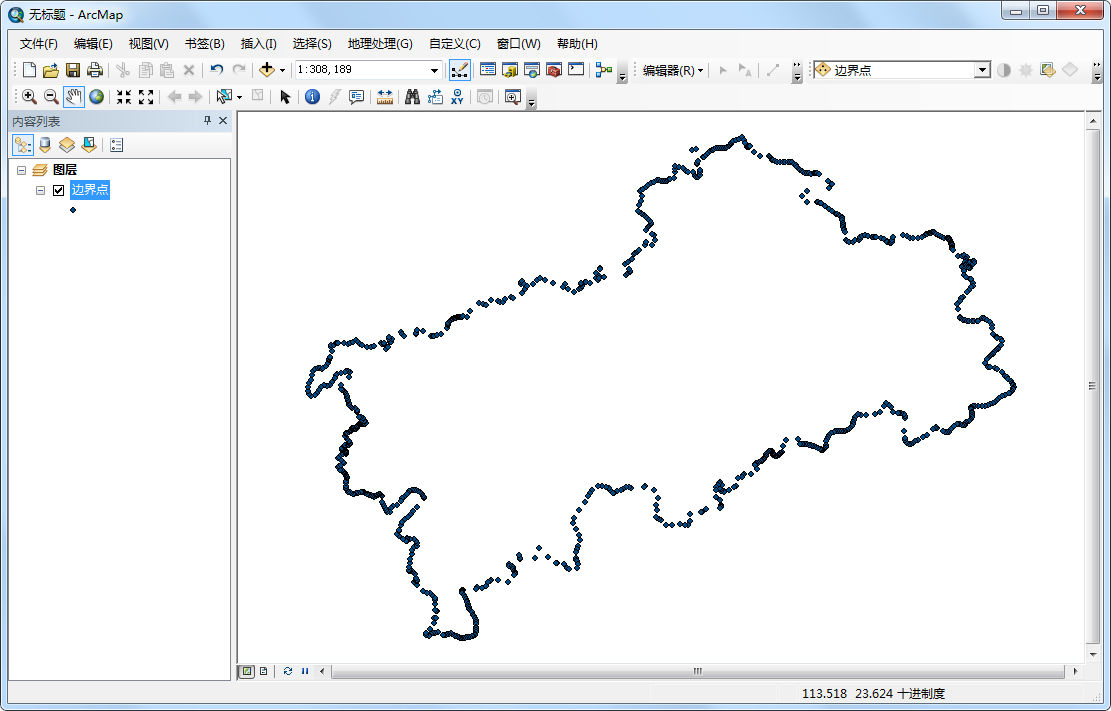Click the Save button on the toolbar
Screen dimensions: 1111x711
click(72, 69)
